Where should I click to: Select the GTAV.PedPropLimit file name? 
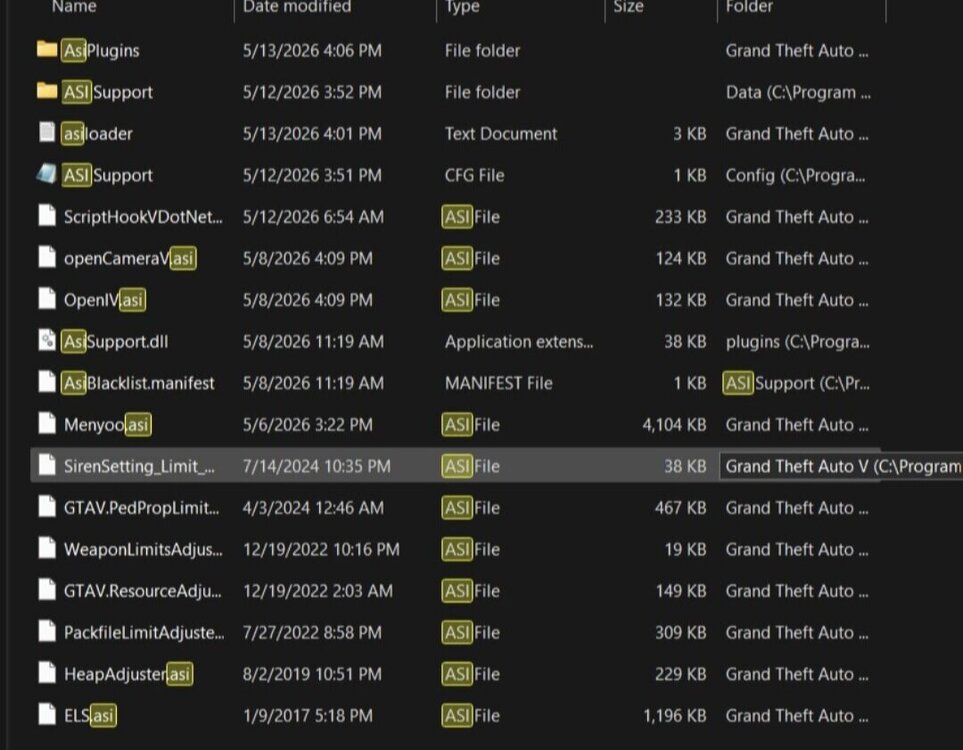pos(142,508)
